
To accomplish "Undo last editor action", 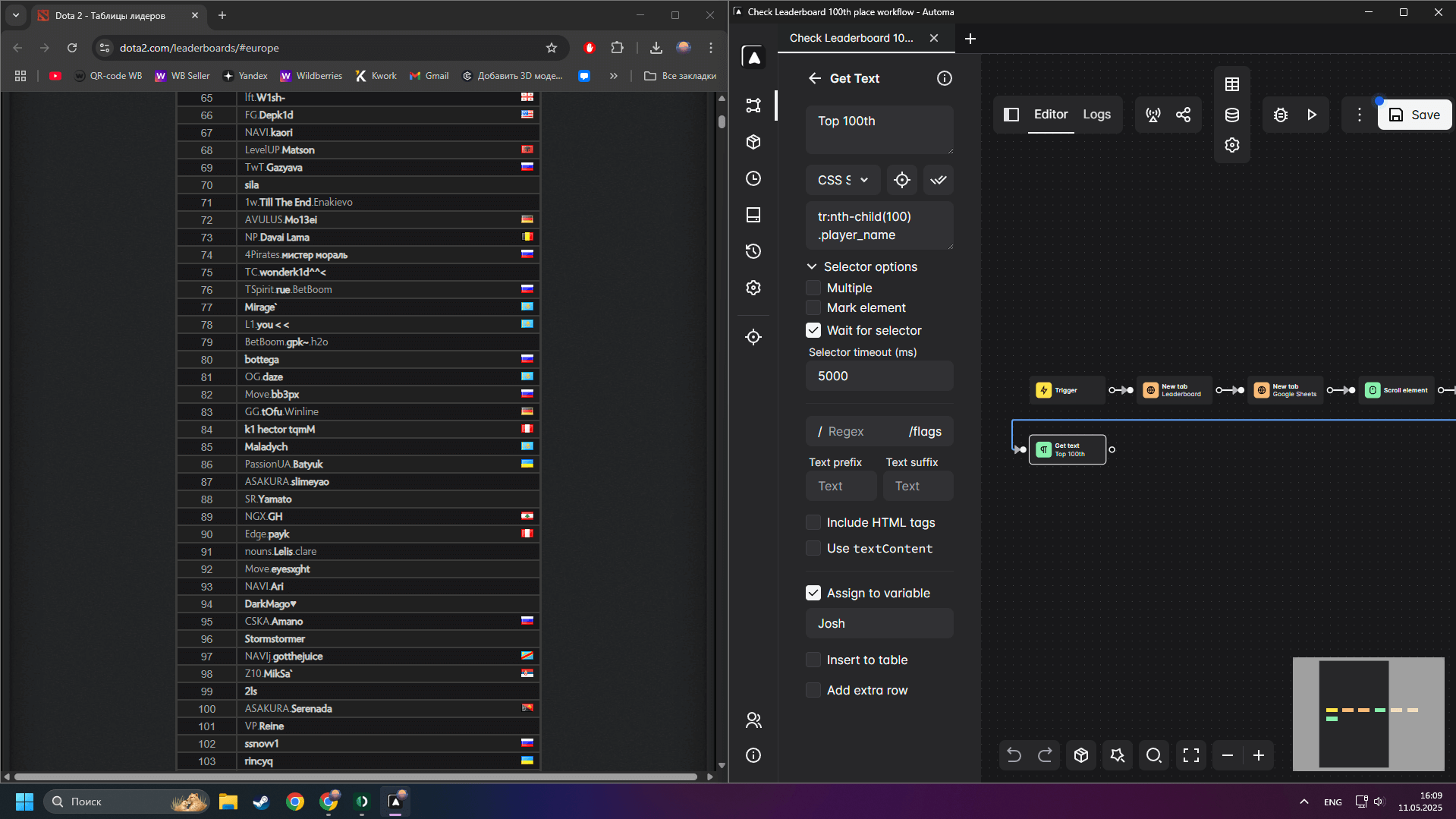I will (1014, 755).
